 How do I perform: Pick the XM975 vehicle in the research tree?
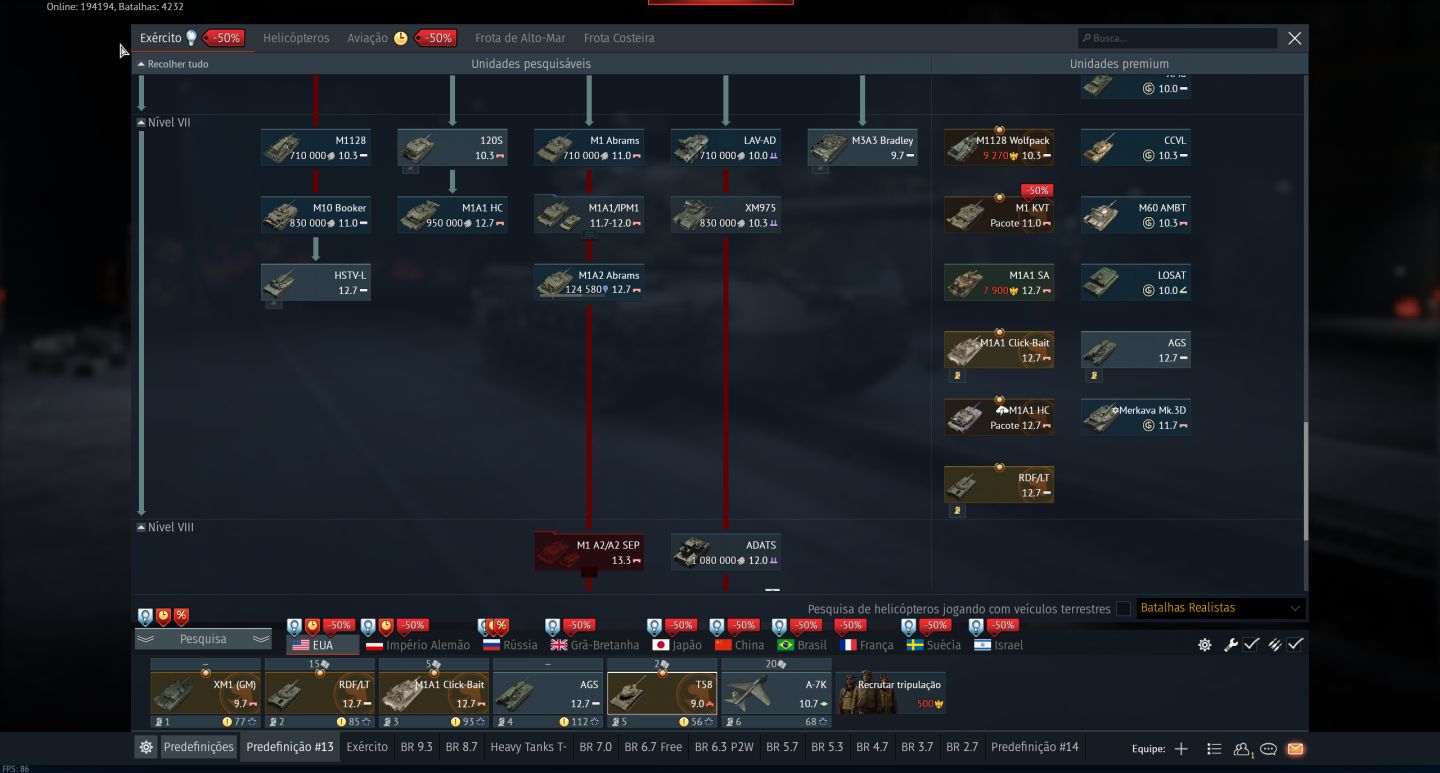click(x=725, y=215)
